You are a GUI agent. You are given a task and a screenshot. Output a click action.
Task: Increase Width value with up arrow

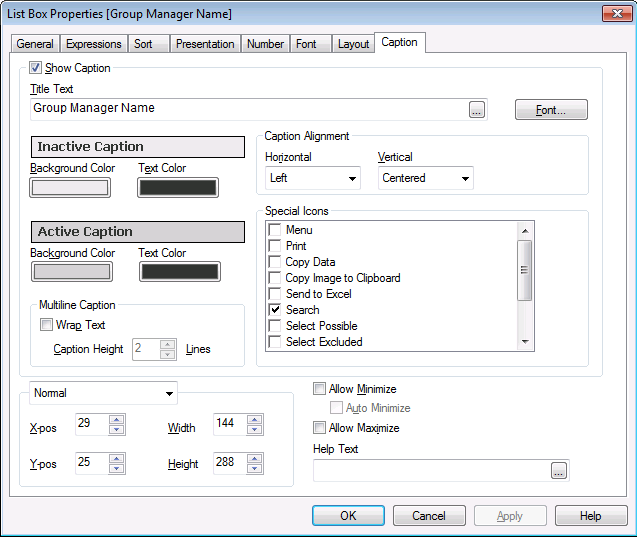click(x=254, y=420)
